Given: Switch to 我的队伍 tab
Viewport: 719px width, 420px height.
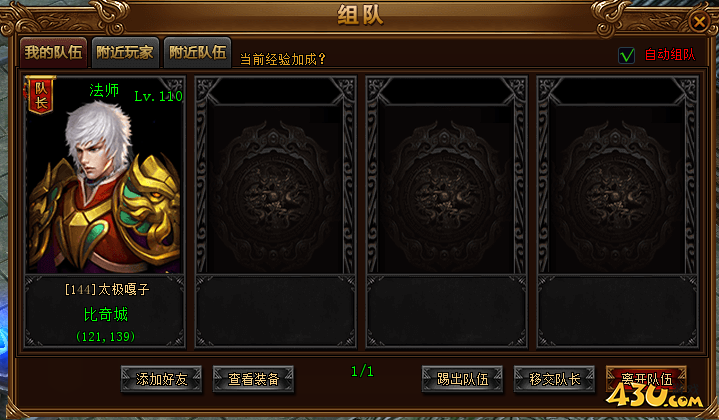Looking at the screenshot, I should pyautogui.click(x=53, y=53).
